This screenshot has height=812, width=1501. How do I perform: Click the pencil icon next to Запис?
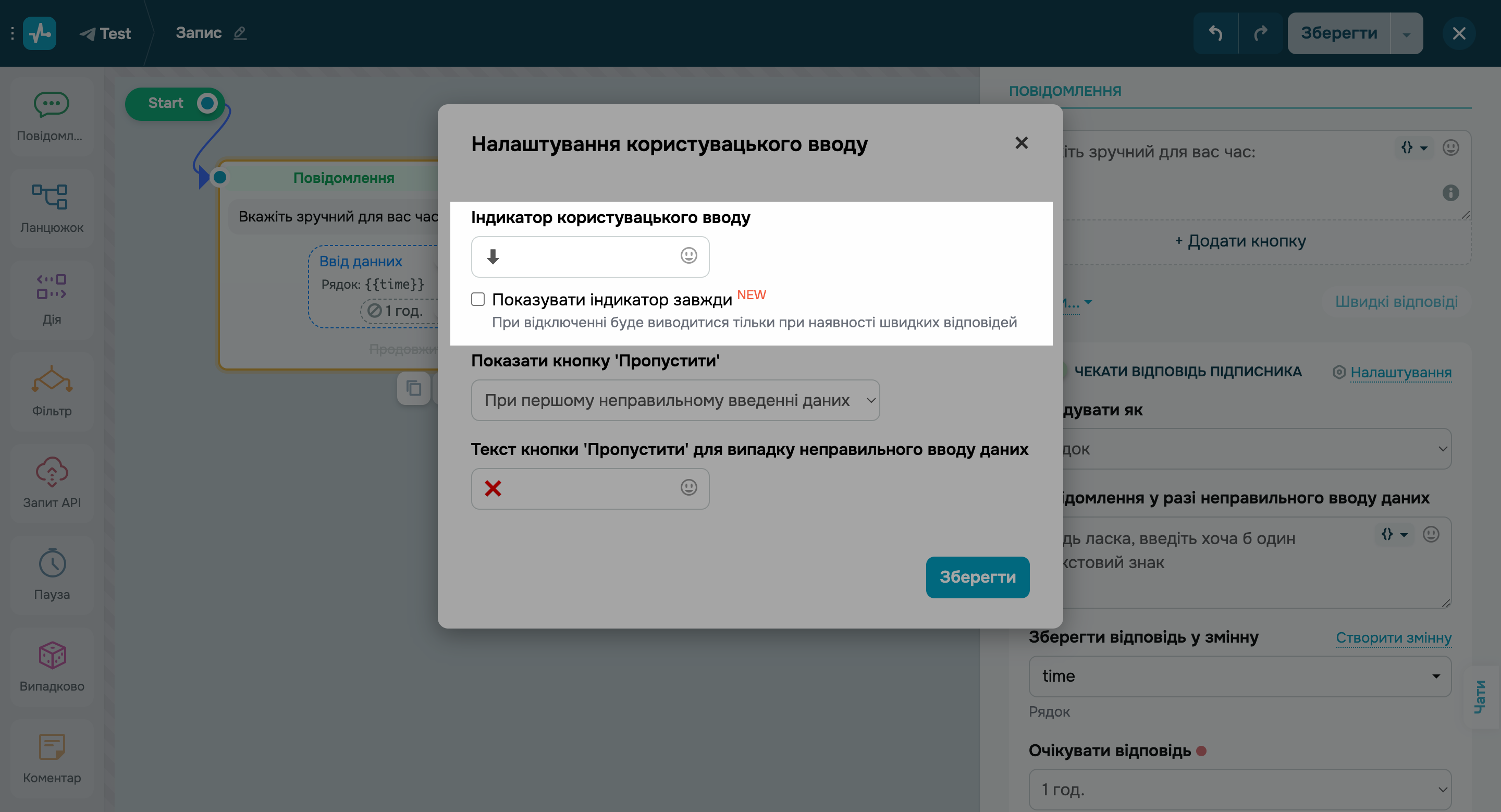coord(241,33)
